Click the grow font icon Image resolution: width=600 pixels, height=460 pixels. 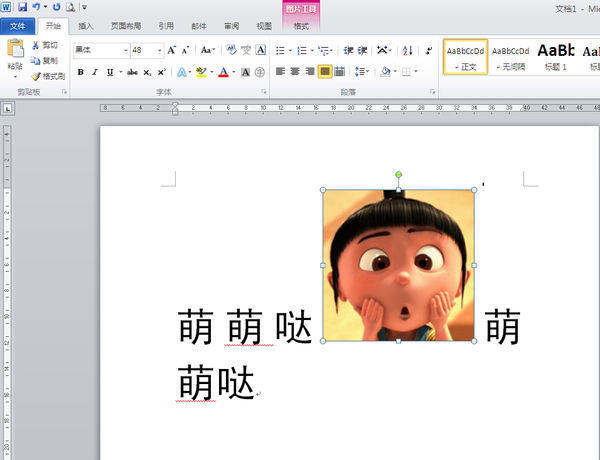pos(171,50)
